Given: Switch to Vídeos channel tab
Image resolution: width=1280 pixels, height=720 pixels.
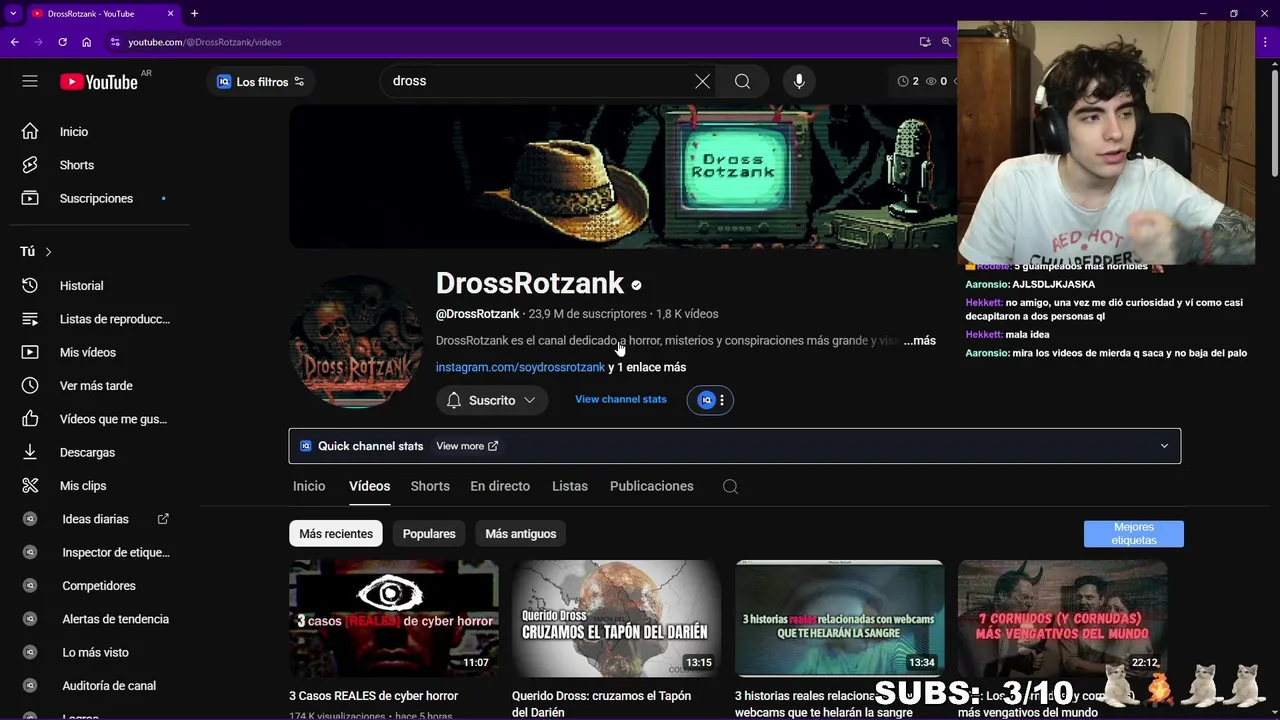Looking at the screenshot, I should [369, 486].
